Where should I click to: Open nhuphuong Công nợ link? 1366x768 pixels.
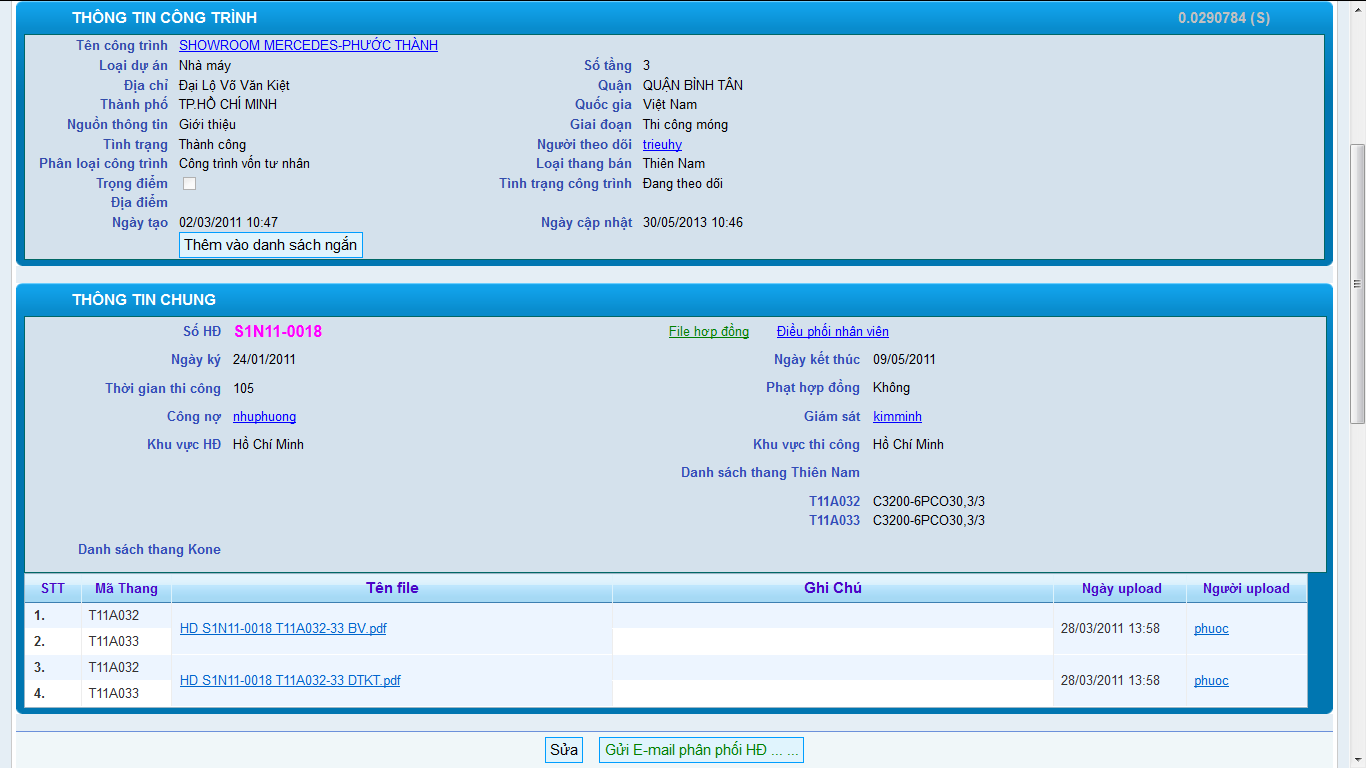[x=264, y=416]
